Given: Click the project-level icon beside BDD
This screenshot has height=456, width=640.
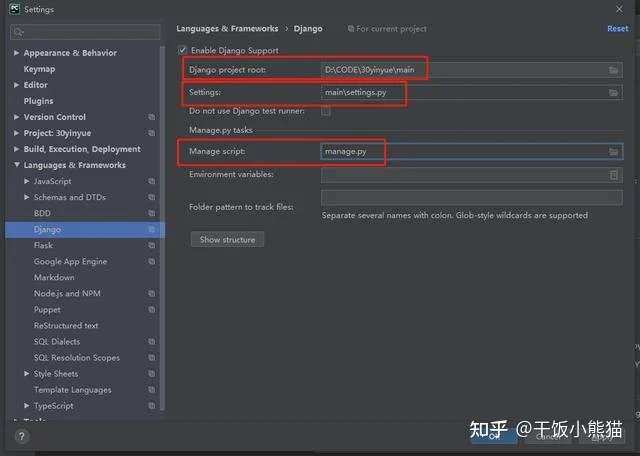Looking at the screenshot, I should pyautogui.click(x=151, y=213).
